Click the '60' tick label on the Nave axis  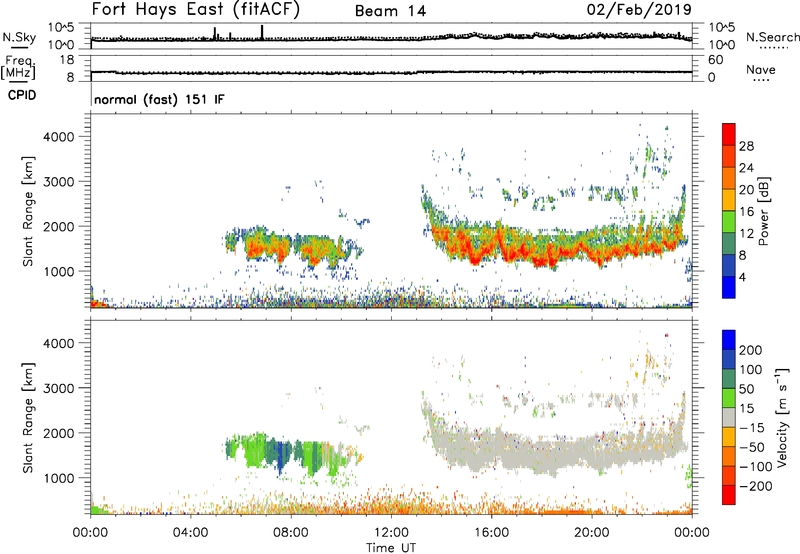[x=715, y=60]
